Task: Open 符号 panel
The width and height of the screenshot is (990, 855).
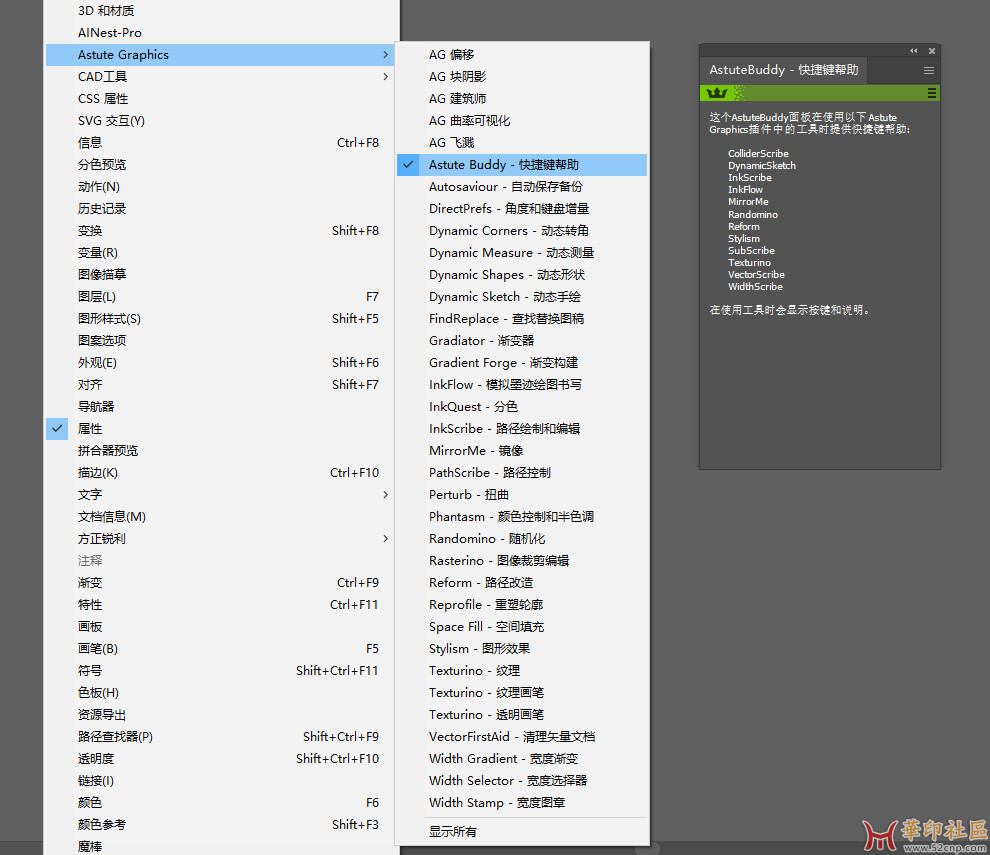Action: pos(220,671)
